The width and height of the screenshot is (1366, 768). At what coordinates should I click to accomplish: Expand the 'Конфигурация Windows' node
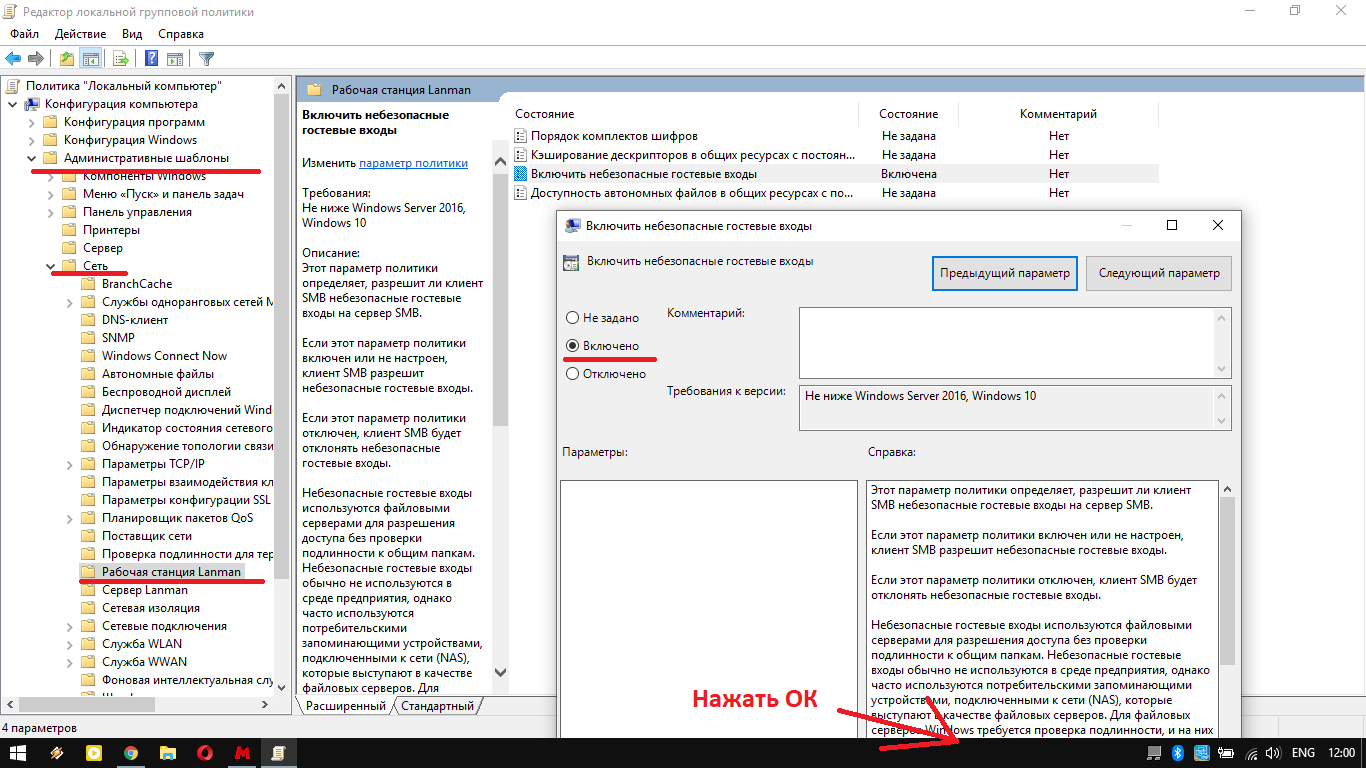point(30,140)
